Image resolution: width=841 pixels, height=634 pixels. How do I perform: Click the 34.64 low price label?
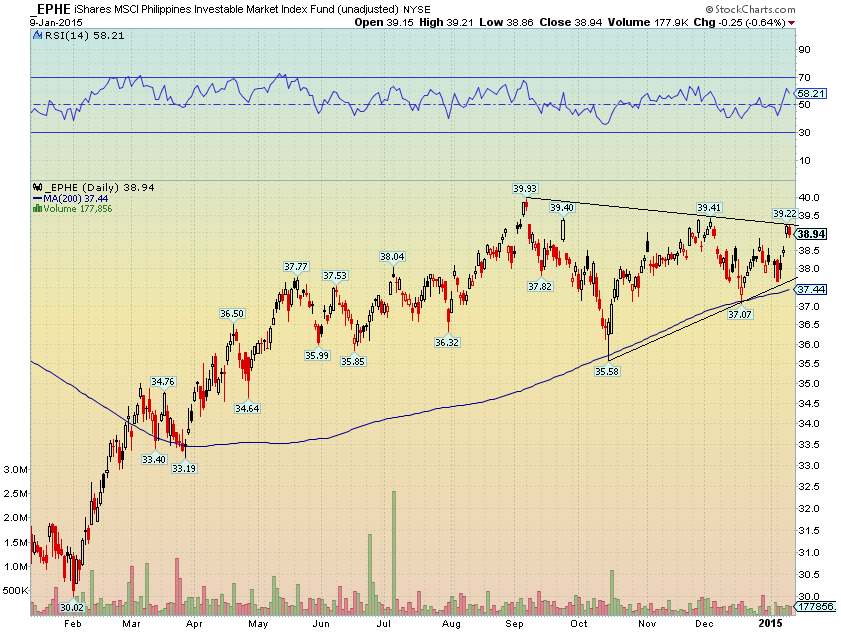point(247,408)
